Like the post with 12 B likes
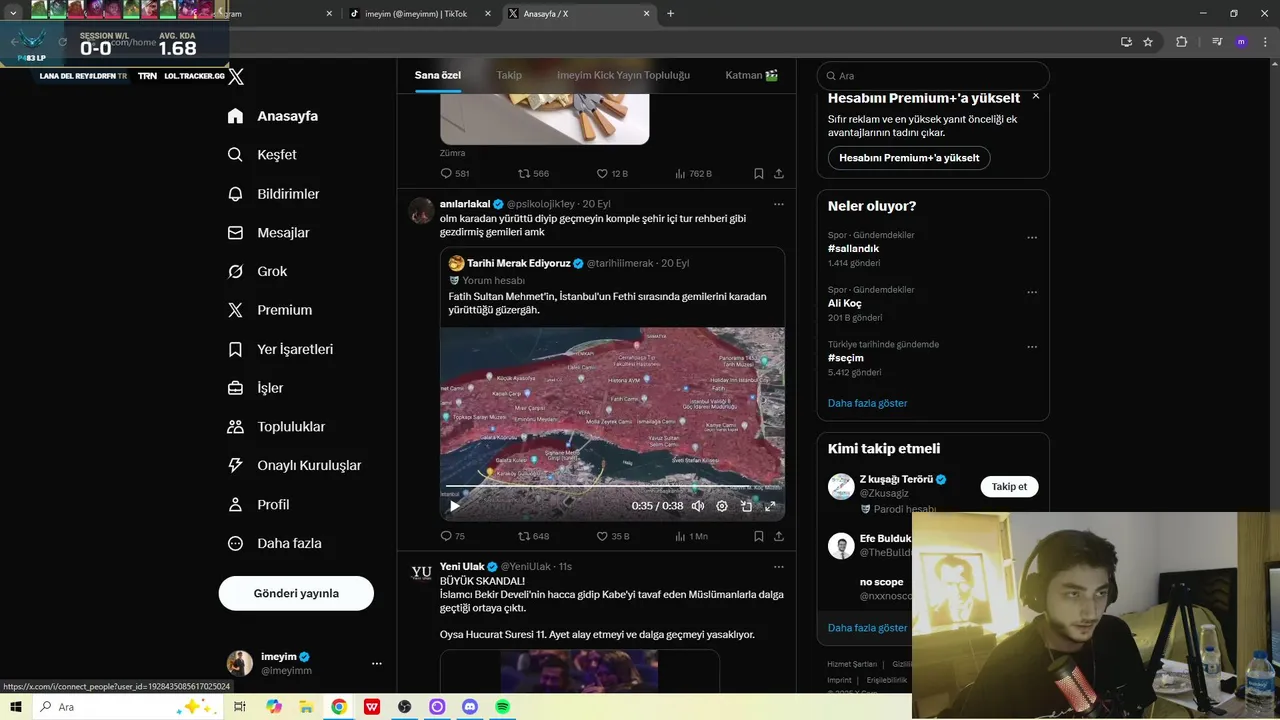The width and height of the screenshot is (1280, 720). pos(612,173)
